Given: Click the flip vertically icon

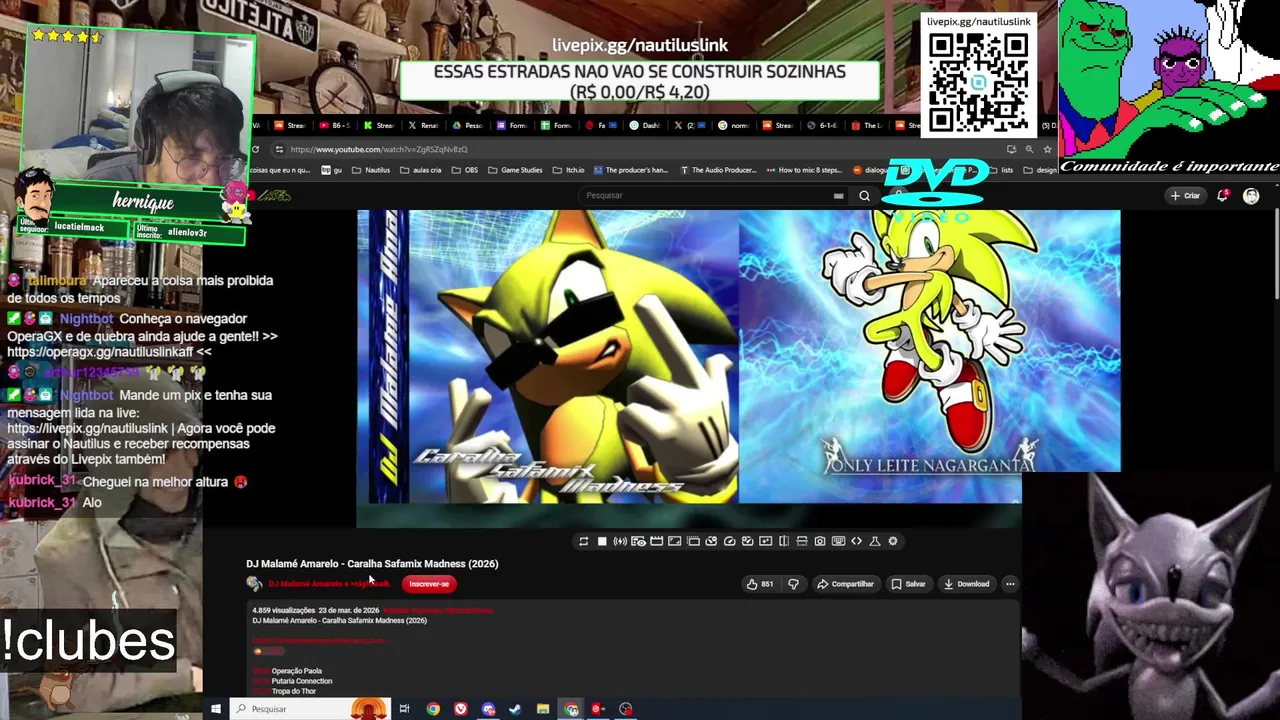Looking at the screenshot, I should (x=802, y=541).
